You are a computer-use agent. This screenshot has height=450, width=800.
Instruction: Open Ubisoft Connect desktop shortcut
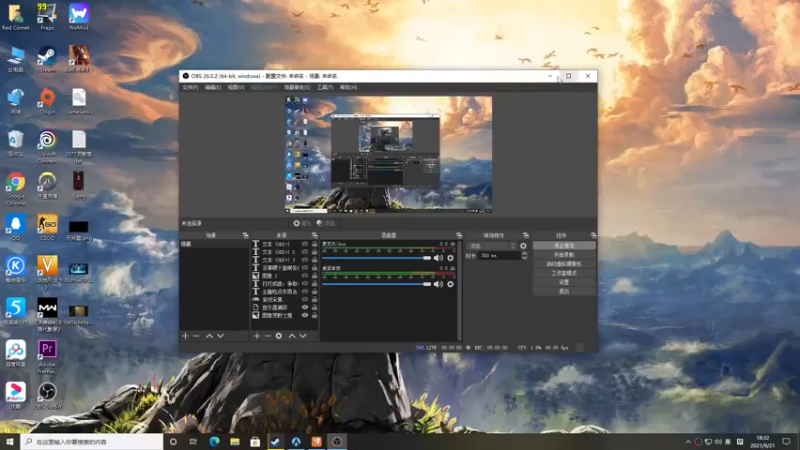(47, 146)
